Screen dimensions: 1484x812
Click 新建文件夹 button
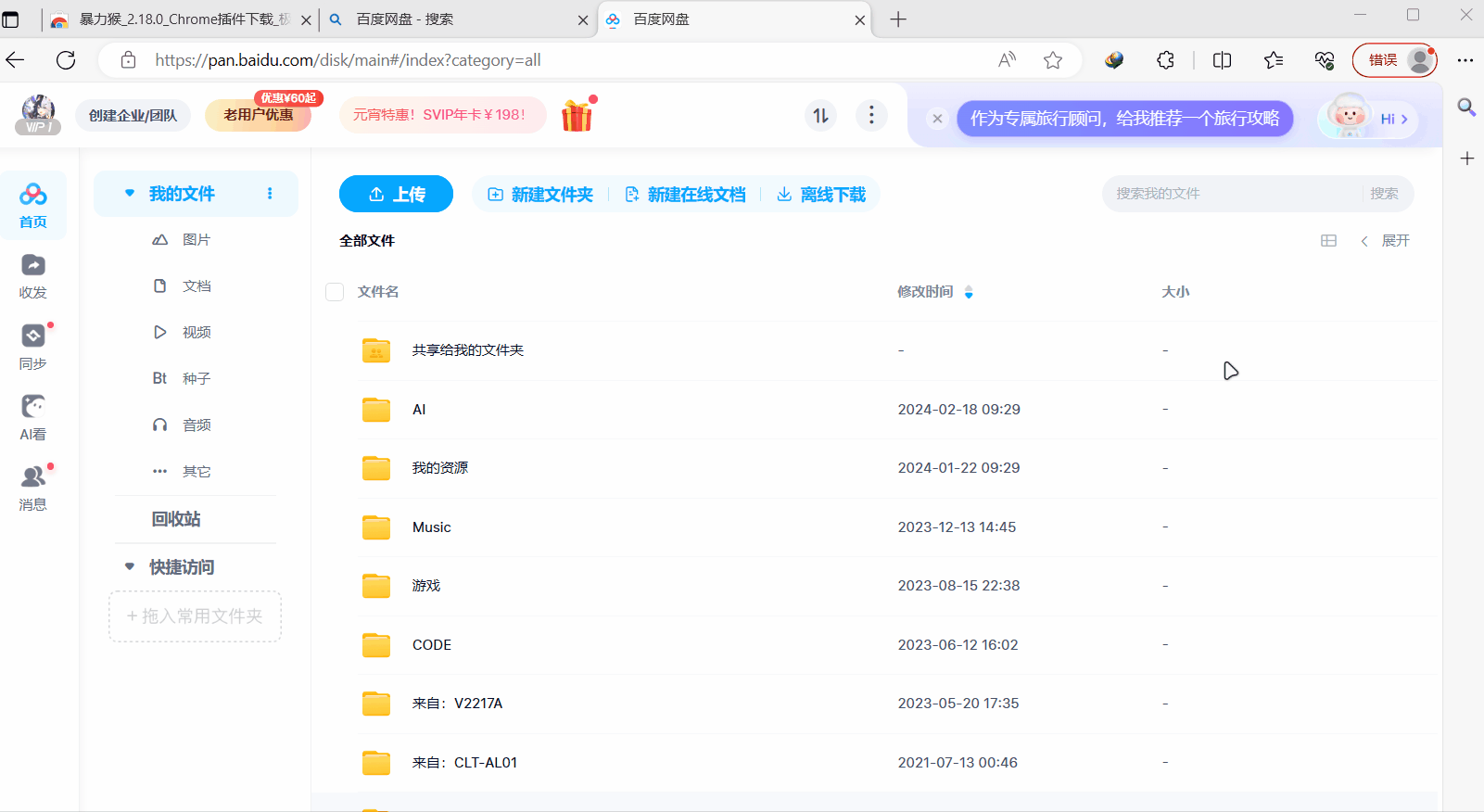tap(540, 195)
